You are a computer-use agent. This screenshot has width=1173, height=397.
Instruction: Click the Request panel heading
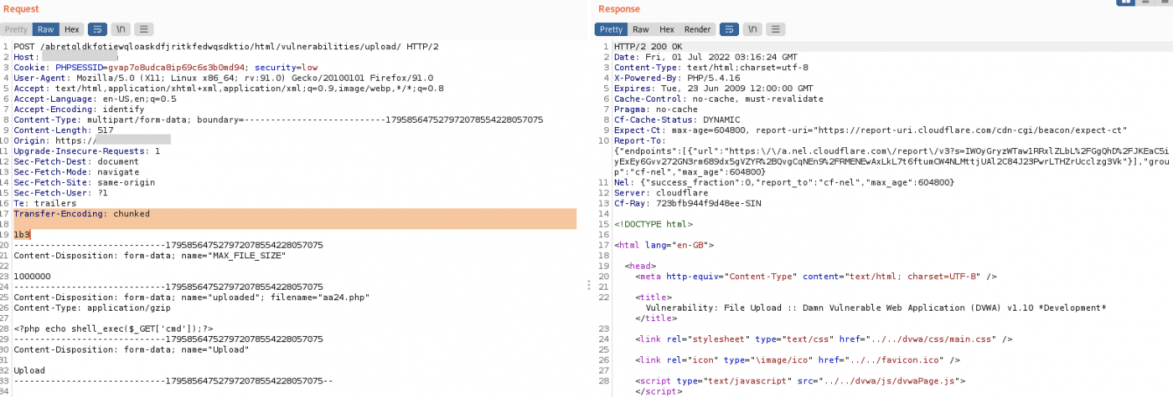click(22, 8)
